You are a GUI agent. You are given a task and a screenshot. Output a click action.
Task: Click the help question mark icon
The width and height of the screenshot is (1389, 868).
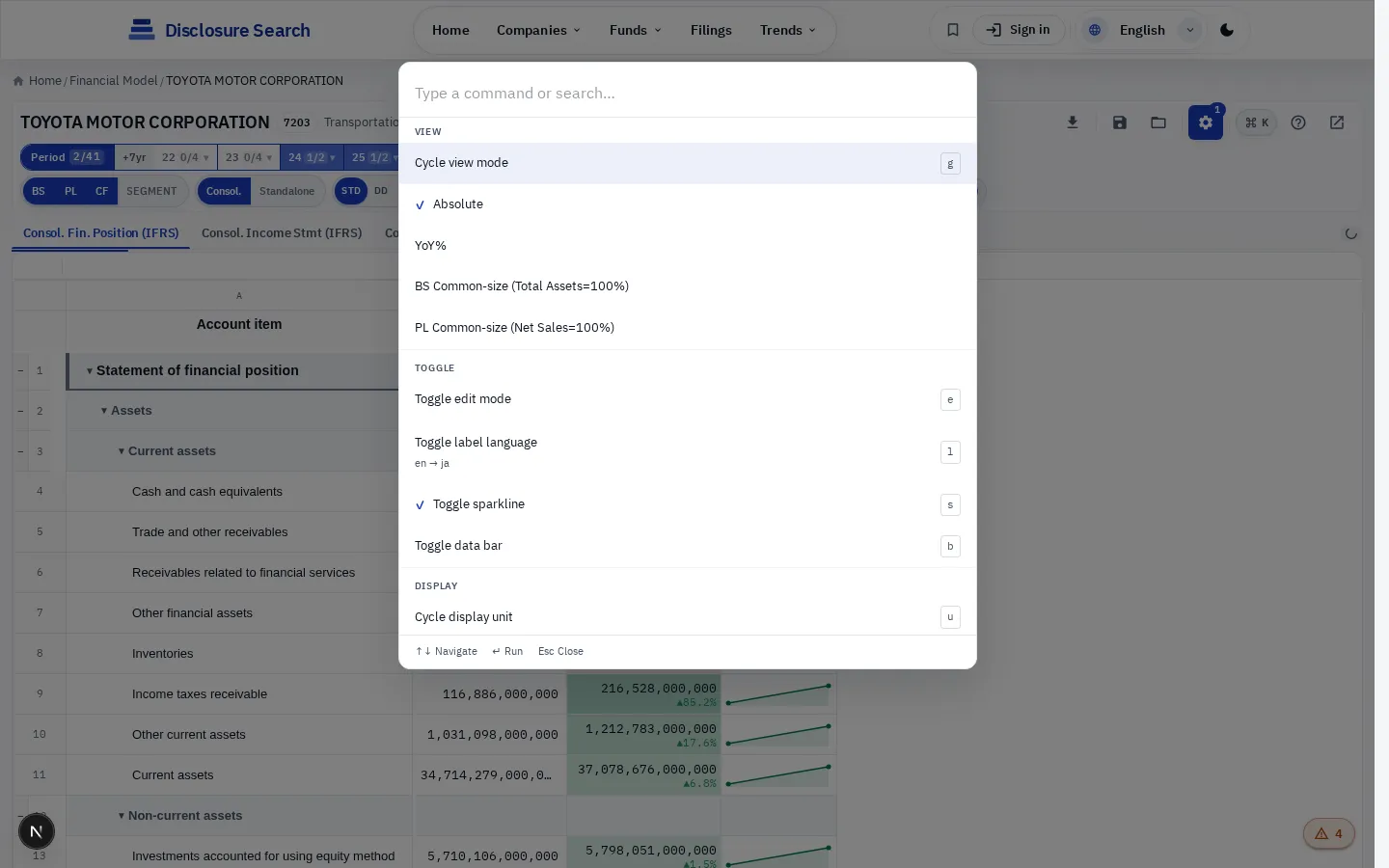click(x=1298, y=122)
